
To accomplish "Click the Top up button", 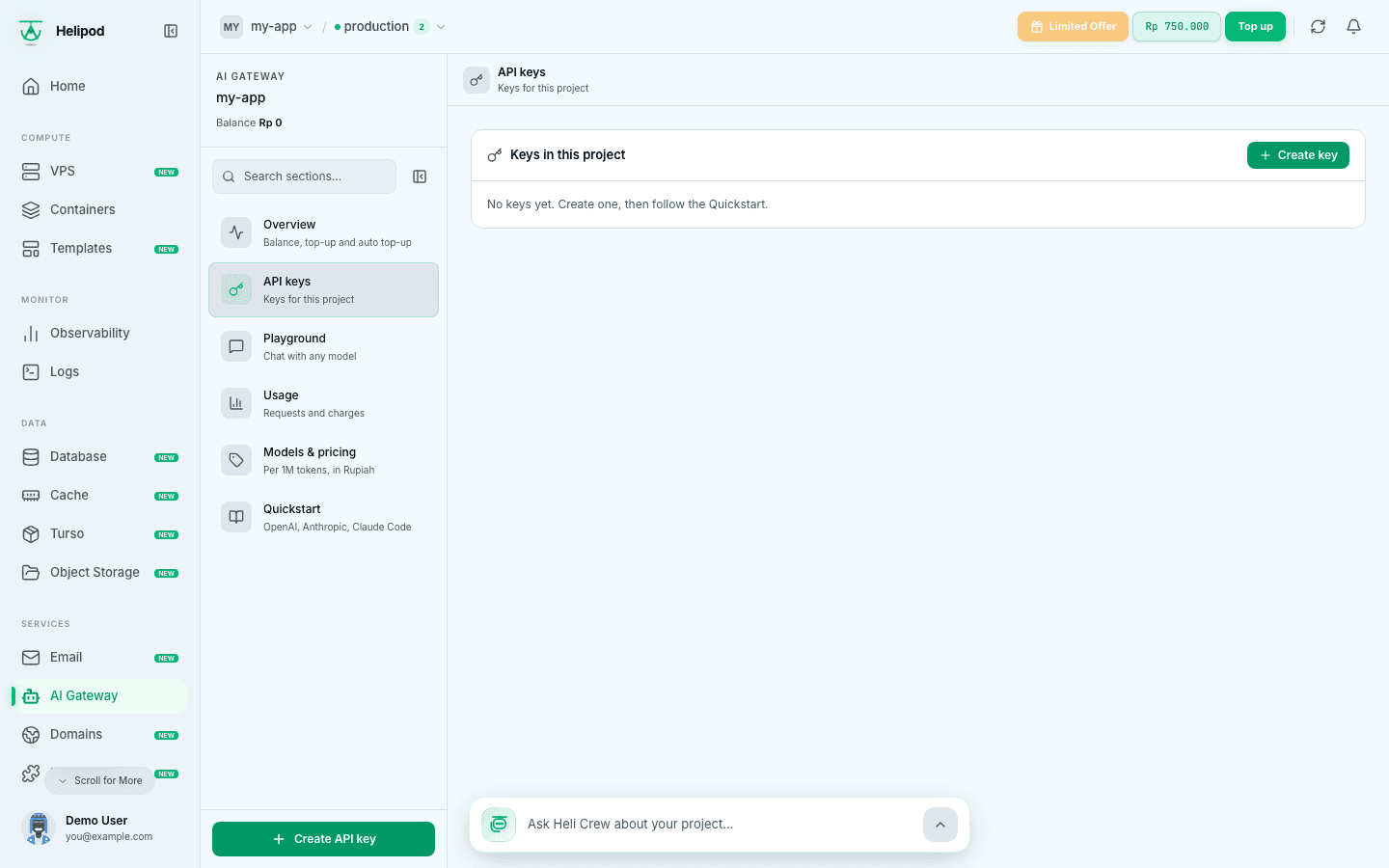I will [x=1255, y=27].
